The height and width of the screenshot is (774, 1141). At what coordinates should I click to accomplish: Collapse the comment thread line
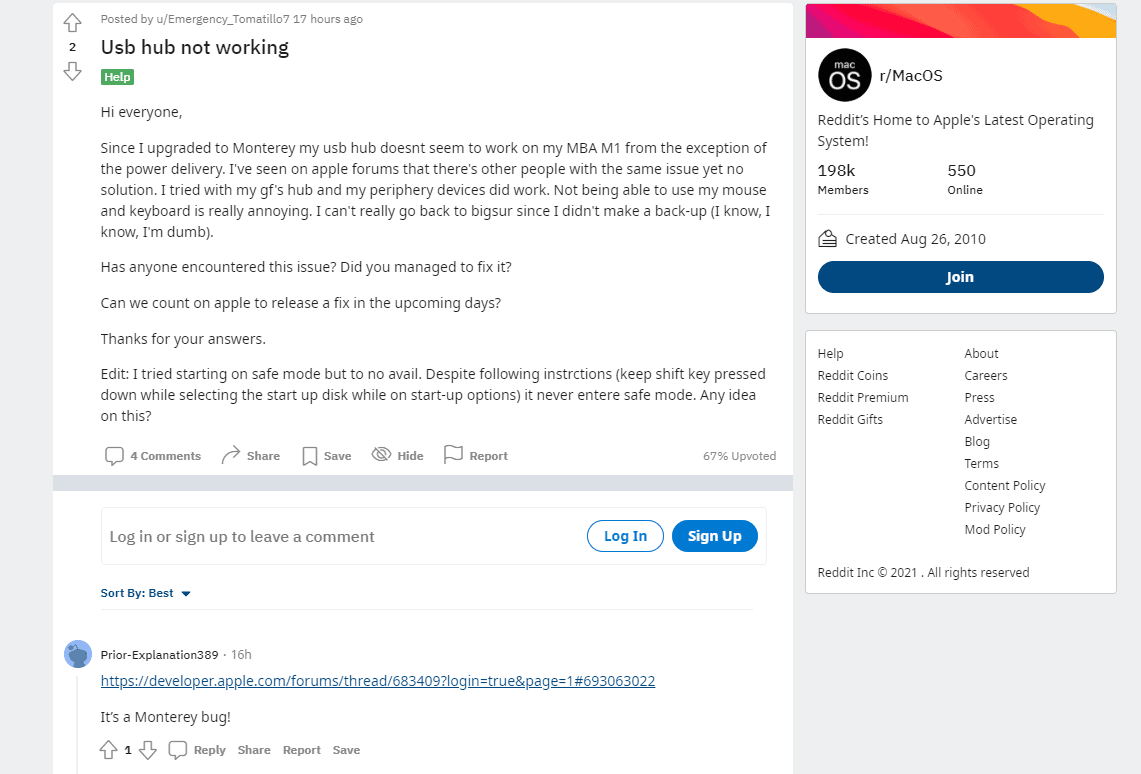[77, 724]
